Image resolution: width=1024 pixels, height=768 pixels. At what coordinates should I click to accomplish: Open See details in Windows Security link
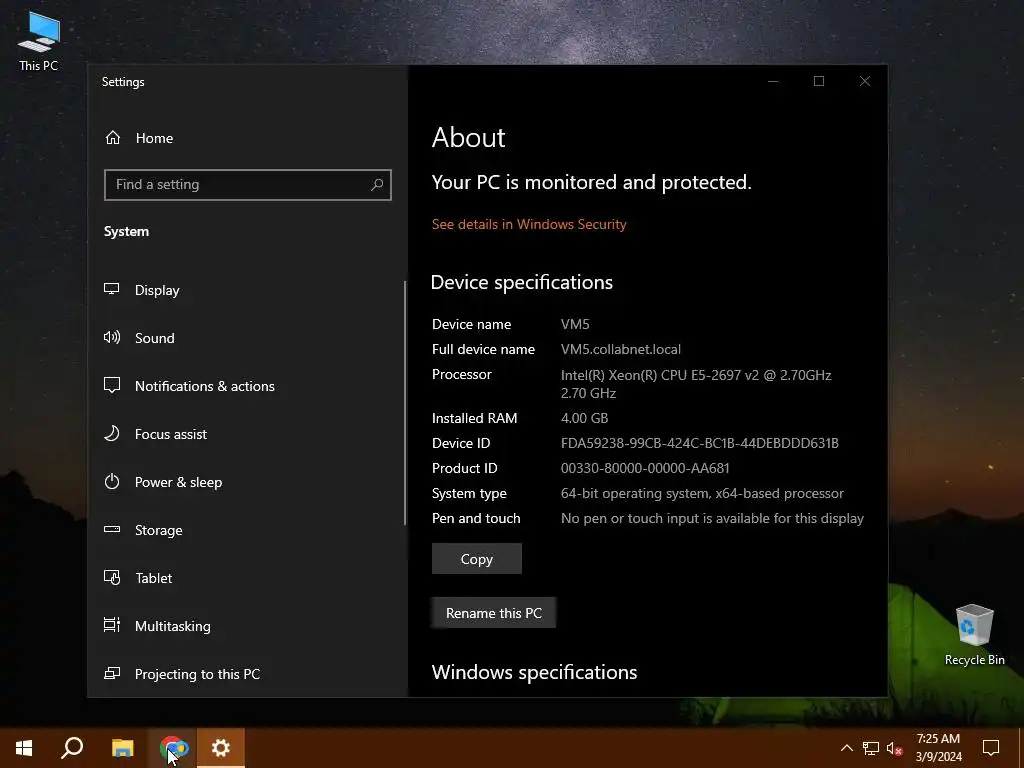[x=529, y=224]
